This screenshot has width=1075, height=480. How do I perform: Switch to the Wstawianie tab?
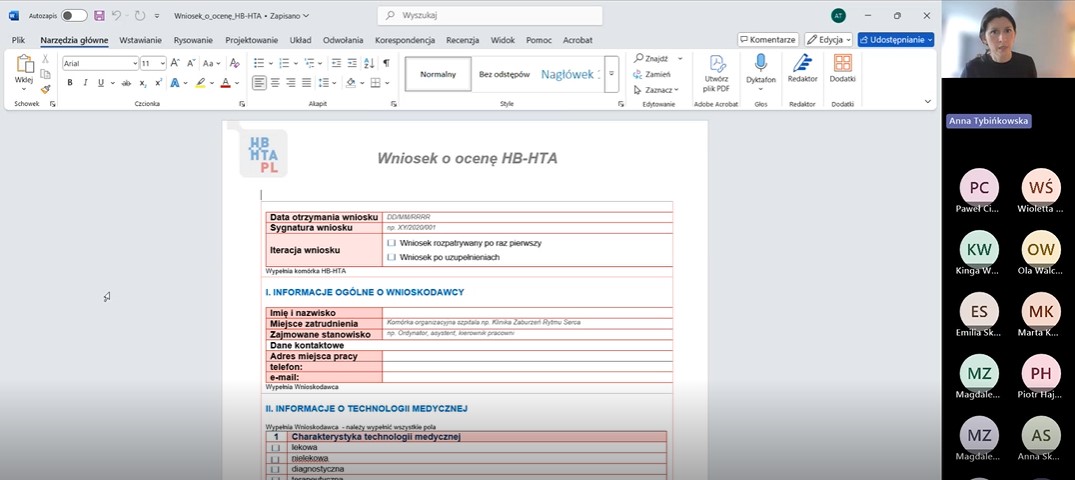tap(141, 40)
